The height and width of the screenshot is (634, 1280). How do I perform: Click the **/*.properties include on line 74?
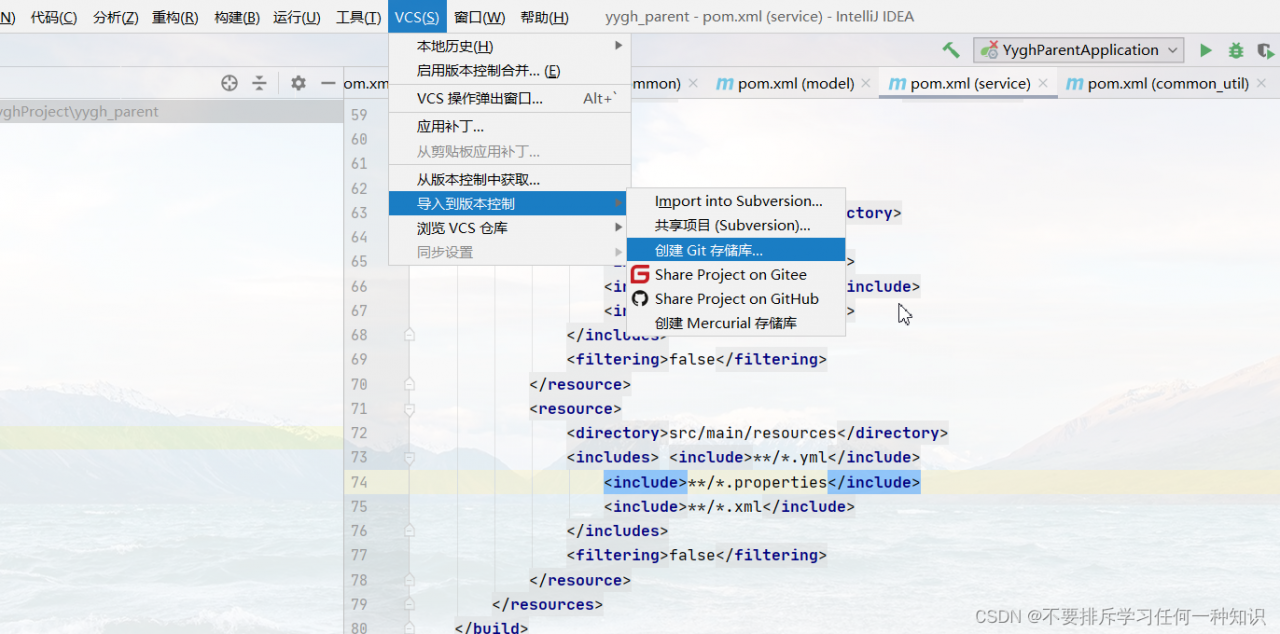click(761, 482)
